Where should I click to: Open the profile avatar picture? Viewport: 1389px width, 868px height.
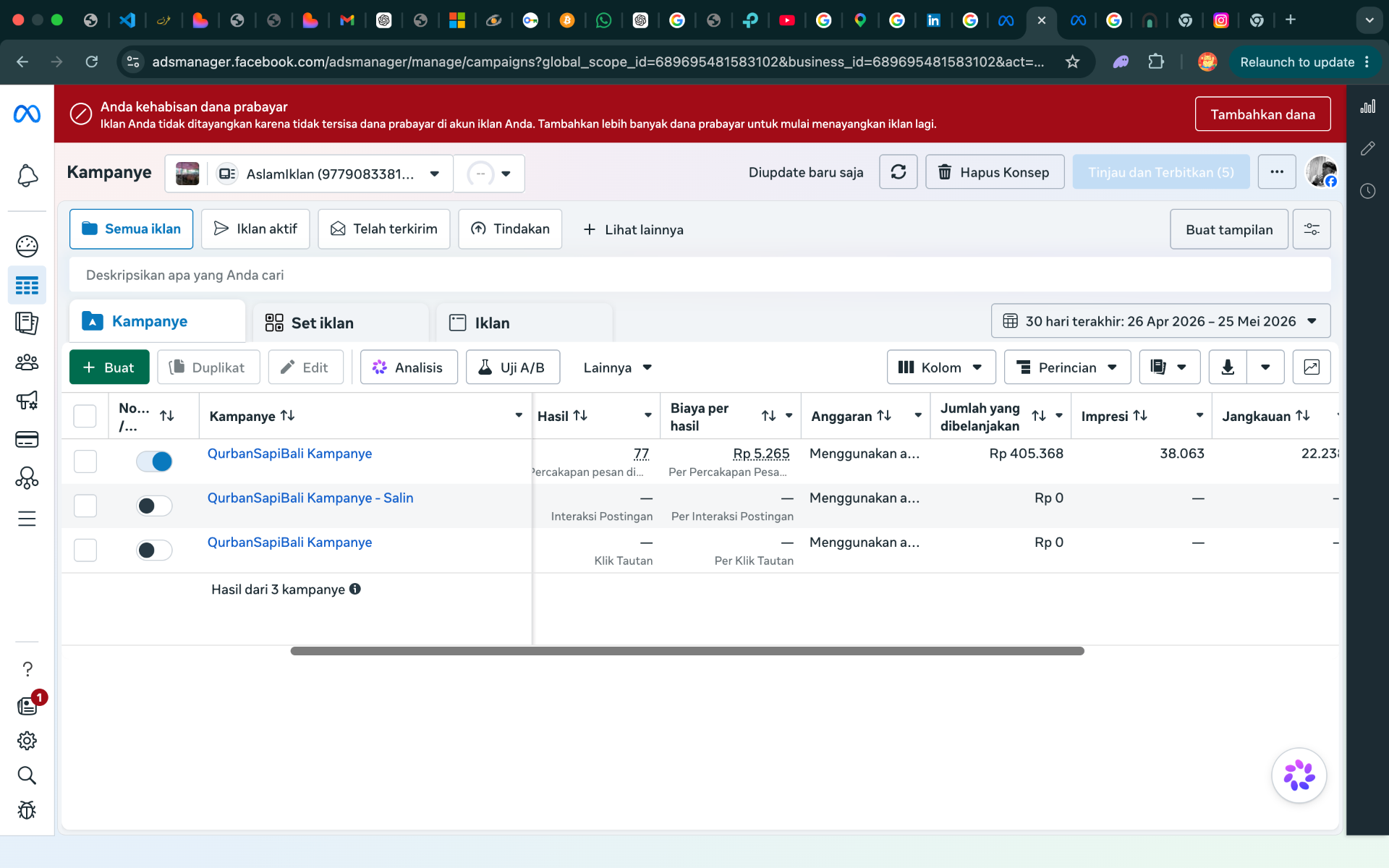pyautogui.click(x=1321, y=172)
